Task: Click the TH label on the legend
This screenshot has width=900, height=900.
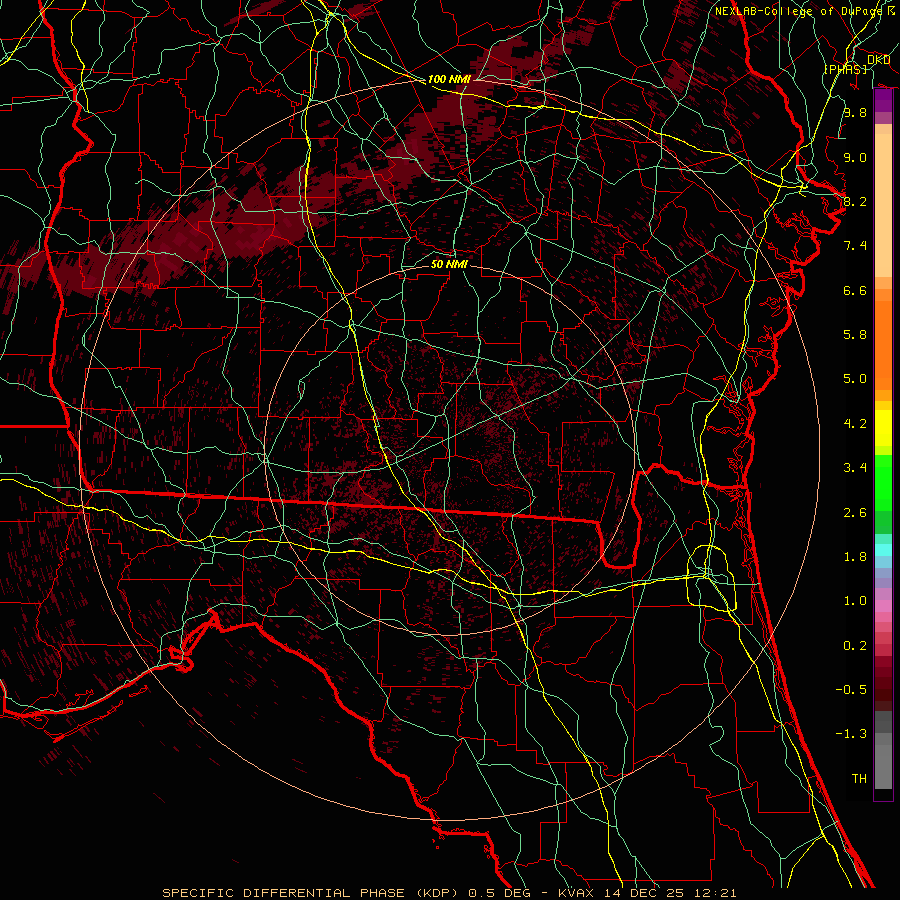Action: [x=858, y=778]
